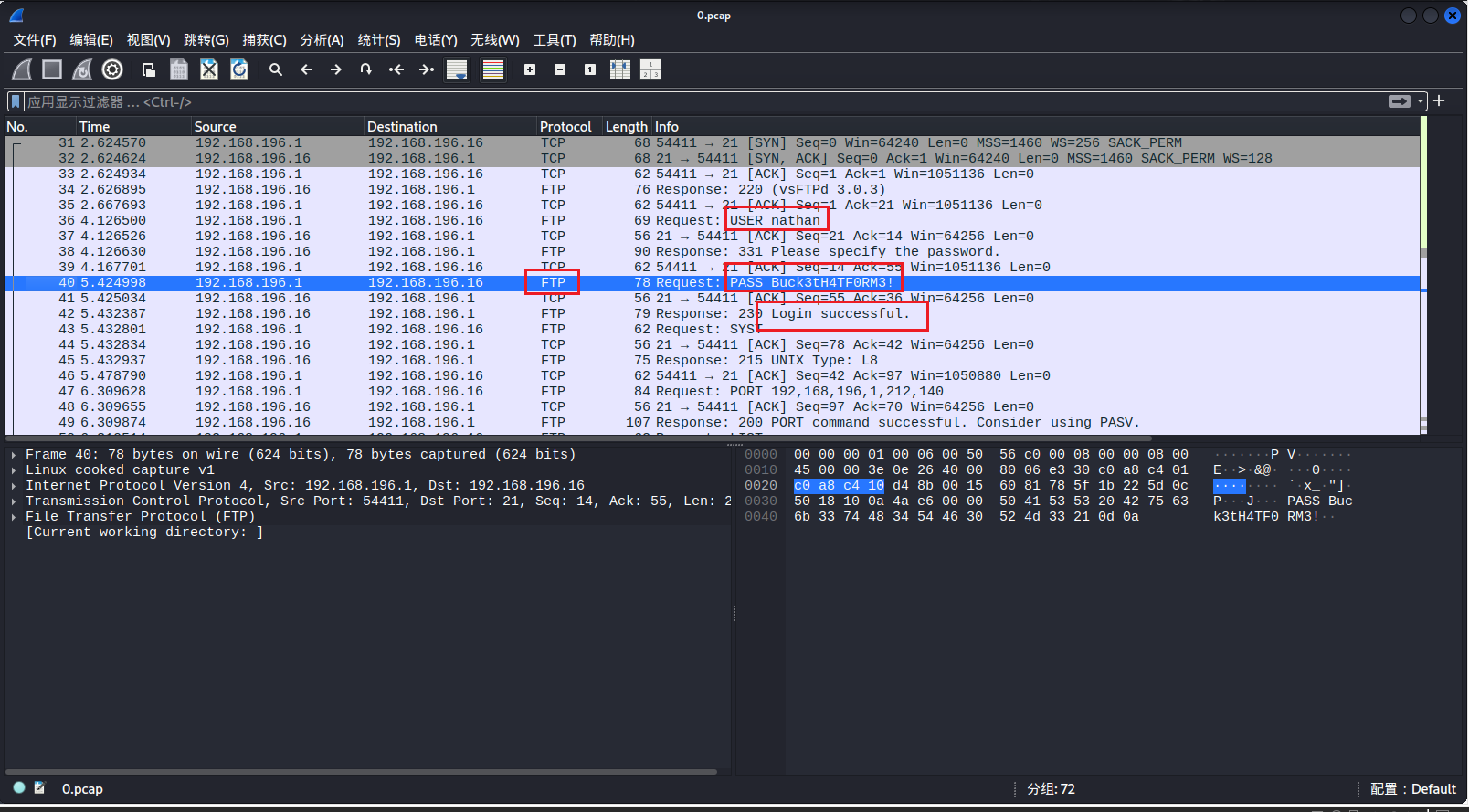Open the display filter history dropdown
1469x812 pixels.
coord(1421,101)
